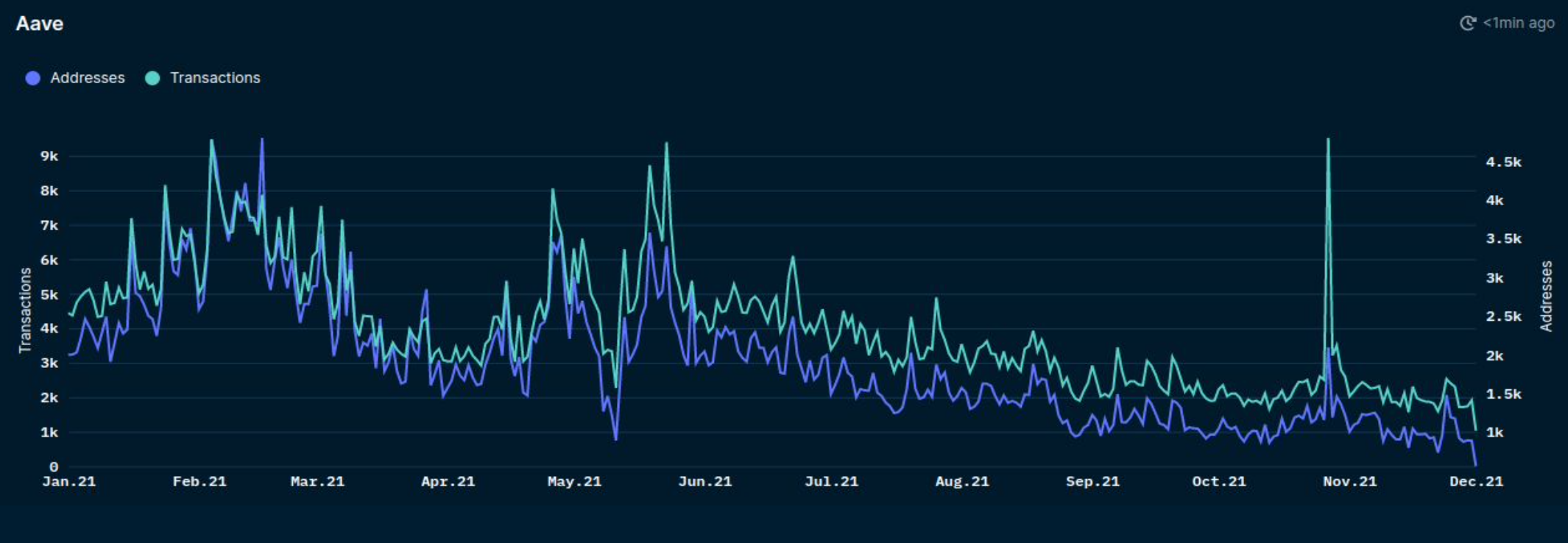
Task: Click the 1k tick on Addresses axis
Action: click(1494, 433)
